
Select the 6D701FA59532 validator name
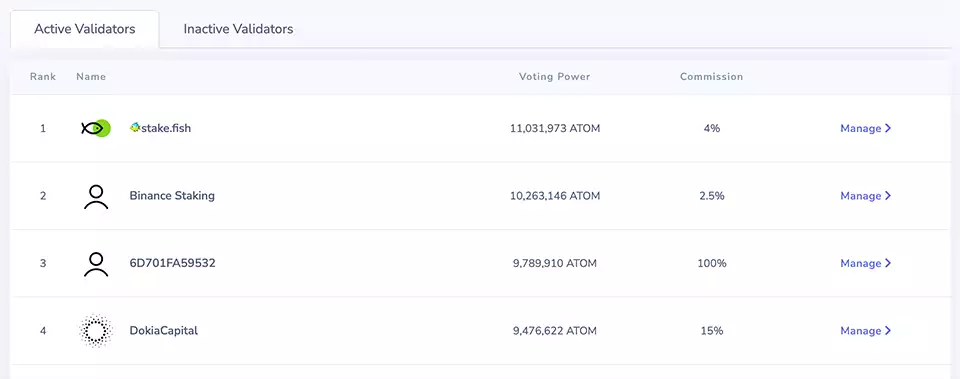tap(173, 263)
